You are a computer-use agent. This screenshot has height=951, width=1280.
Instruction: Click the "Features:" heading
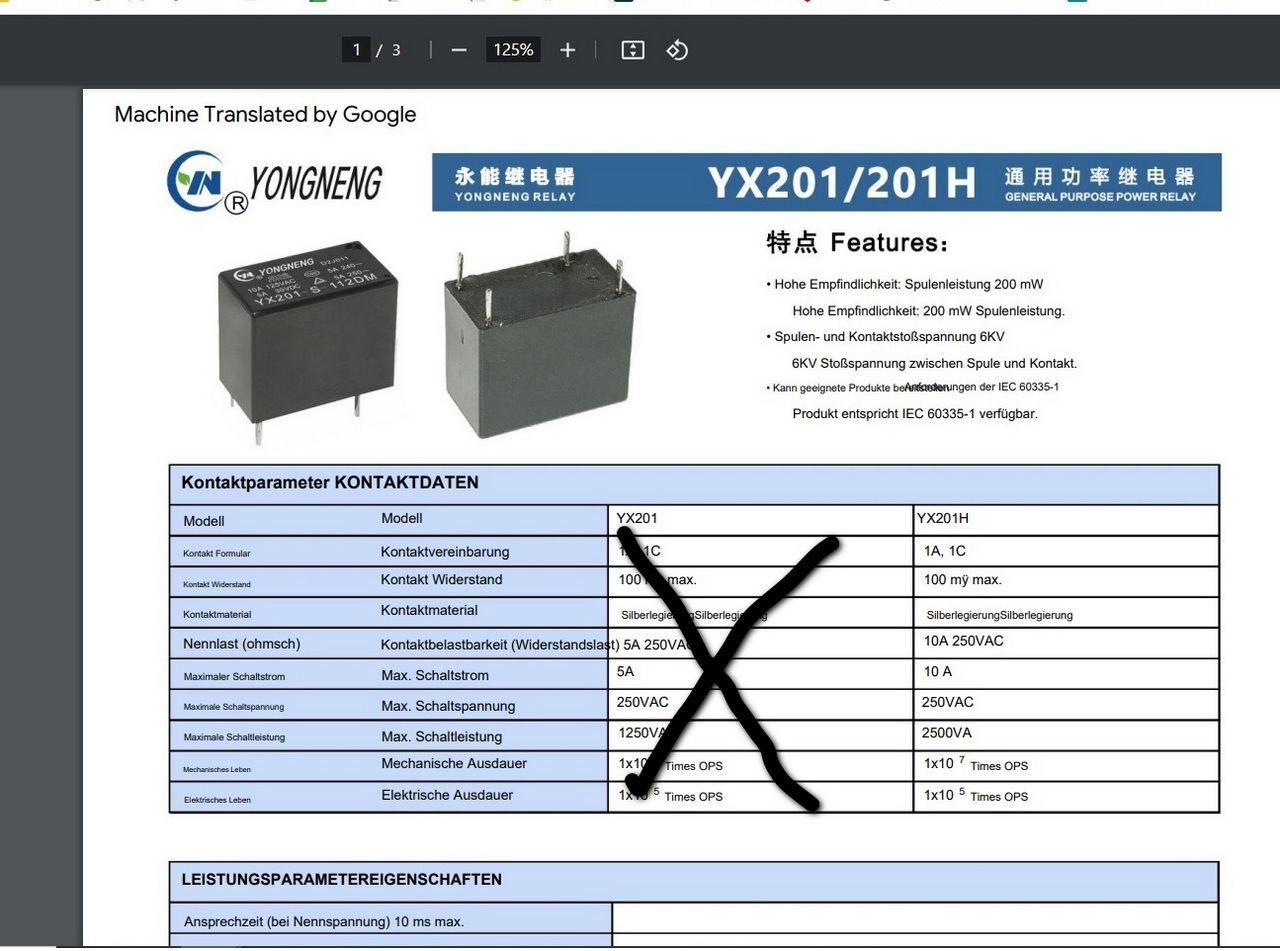[x=888, y=243]
